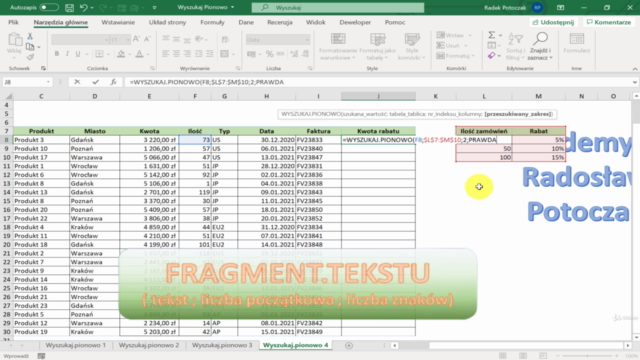Click the horizontal scrollbar at bottom
Screen dimensions: 640x360
coord(511,345)
